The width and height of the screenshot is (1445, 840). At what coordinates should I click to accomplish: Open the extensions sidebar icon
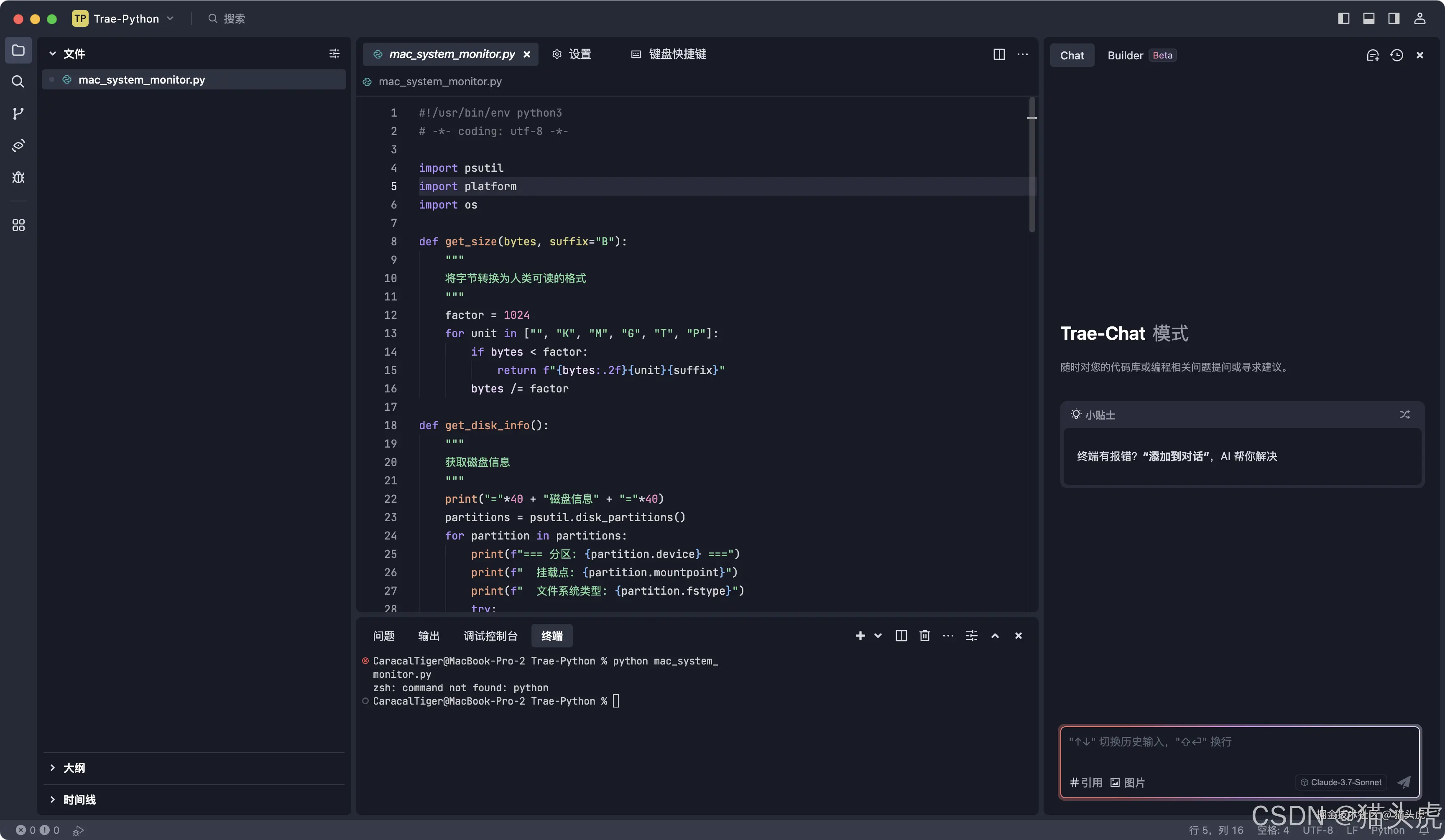18,225
